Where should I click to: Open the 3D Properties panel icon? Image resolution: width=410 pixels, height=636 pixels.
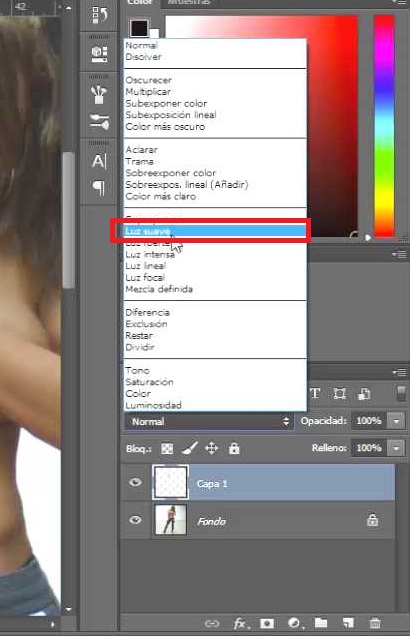(99, 54)
